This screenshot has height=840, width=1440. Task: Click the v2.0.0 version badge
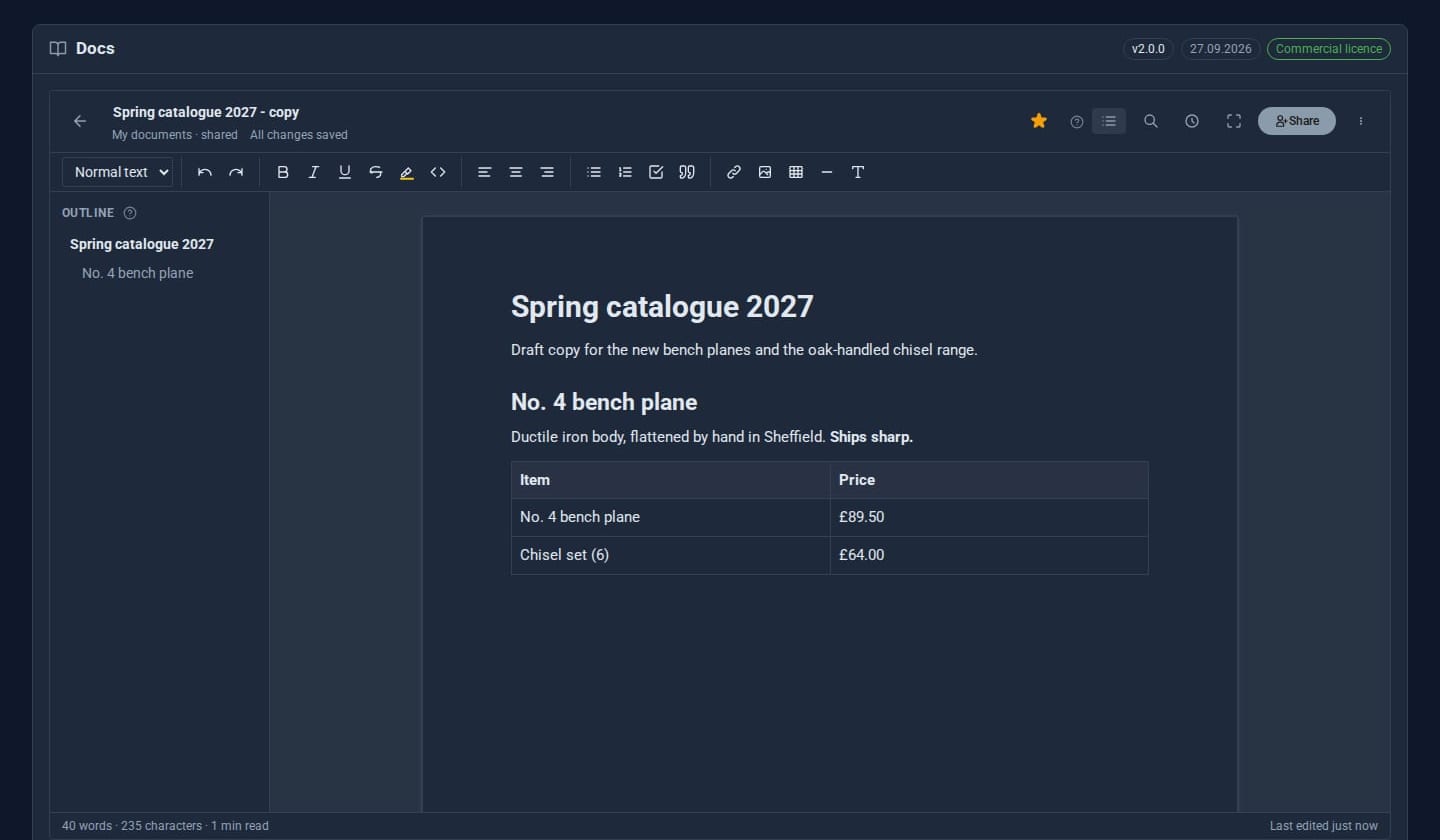tap(1148, 49)
